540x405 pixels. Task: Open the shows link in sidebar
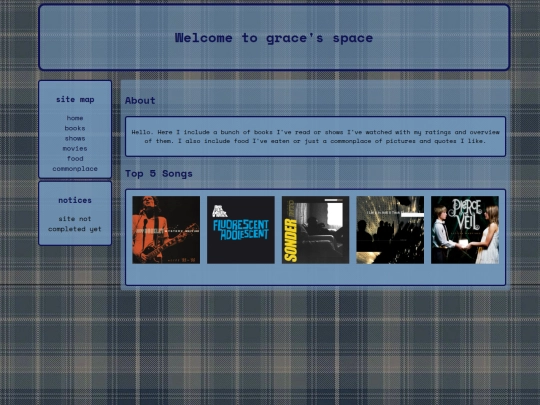[75, 138]
